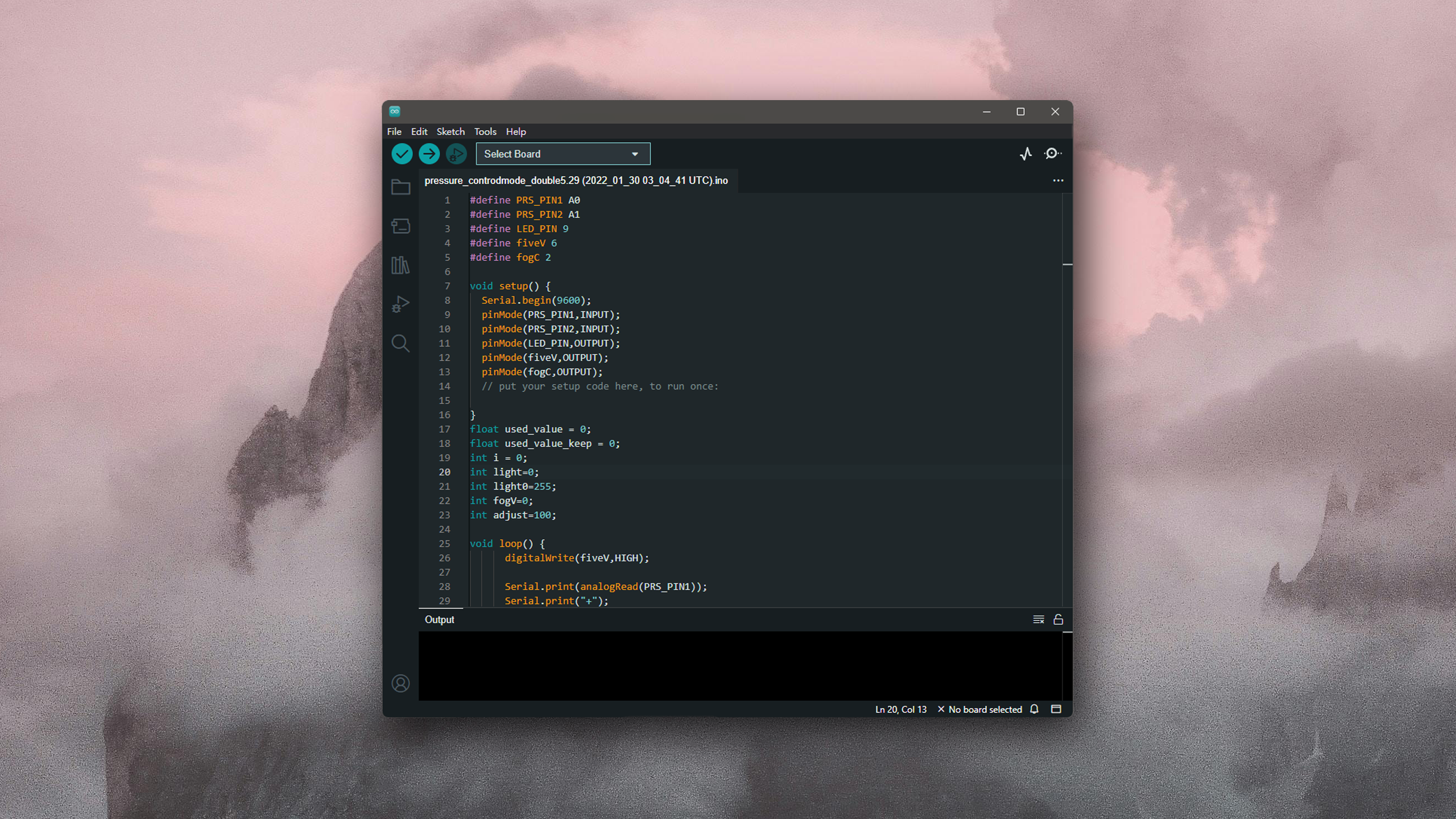Start the Debugger from toolbar
This screenshot has height=819, width=1456.
coord(456,154)
